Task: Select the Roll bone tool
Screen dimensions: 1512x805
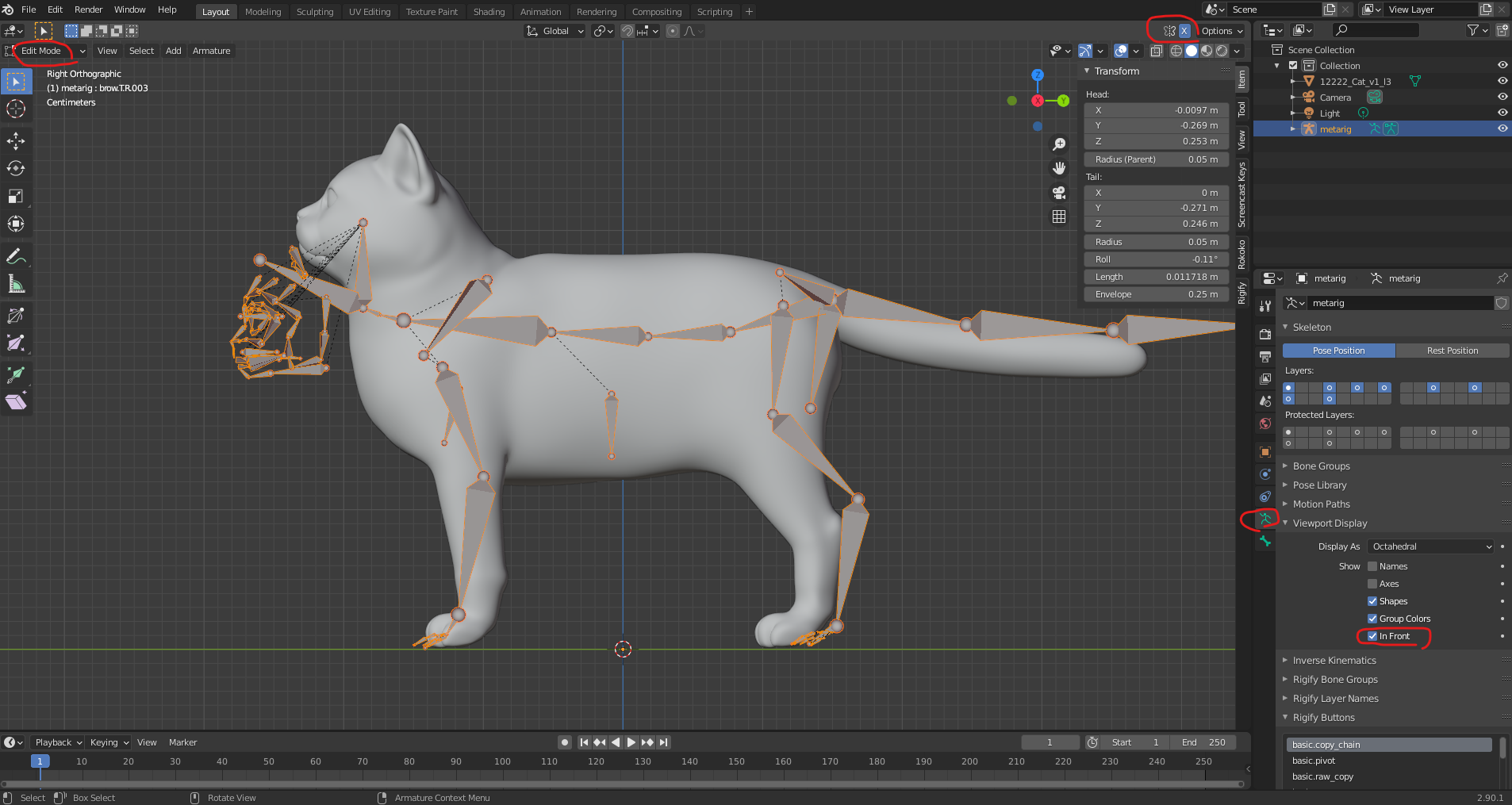Action: click(x=16, y=316)
